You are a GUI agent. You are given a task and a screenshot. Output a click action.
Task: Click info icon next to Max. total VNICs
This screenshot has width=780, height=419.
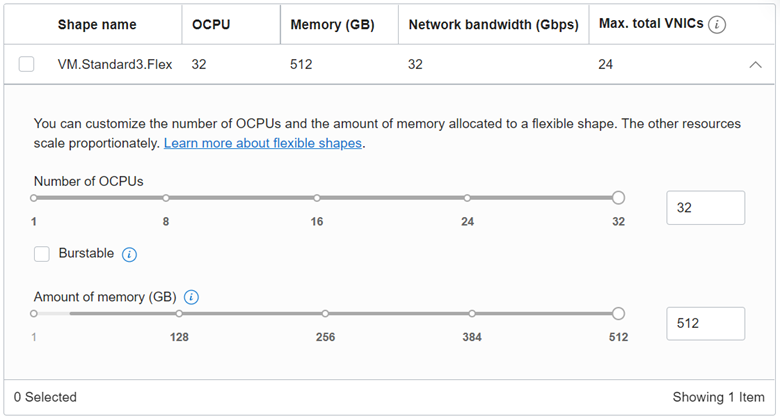tap(716, 25)
